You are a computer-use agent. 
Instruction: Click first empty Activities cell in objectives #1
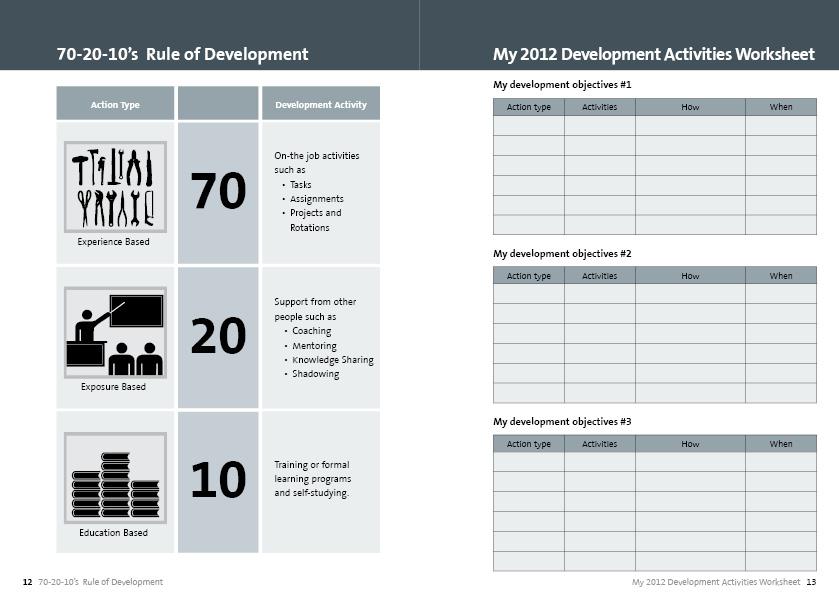tap(599, 126)
